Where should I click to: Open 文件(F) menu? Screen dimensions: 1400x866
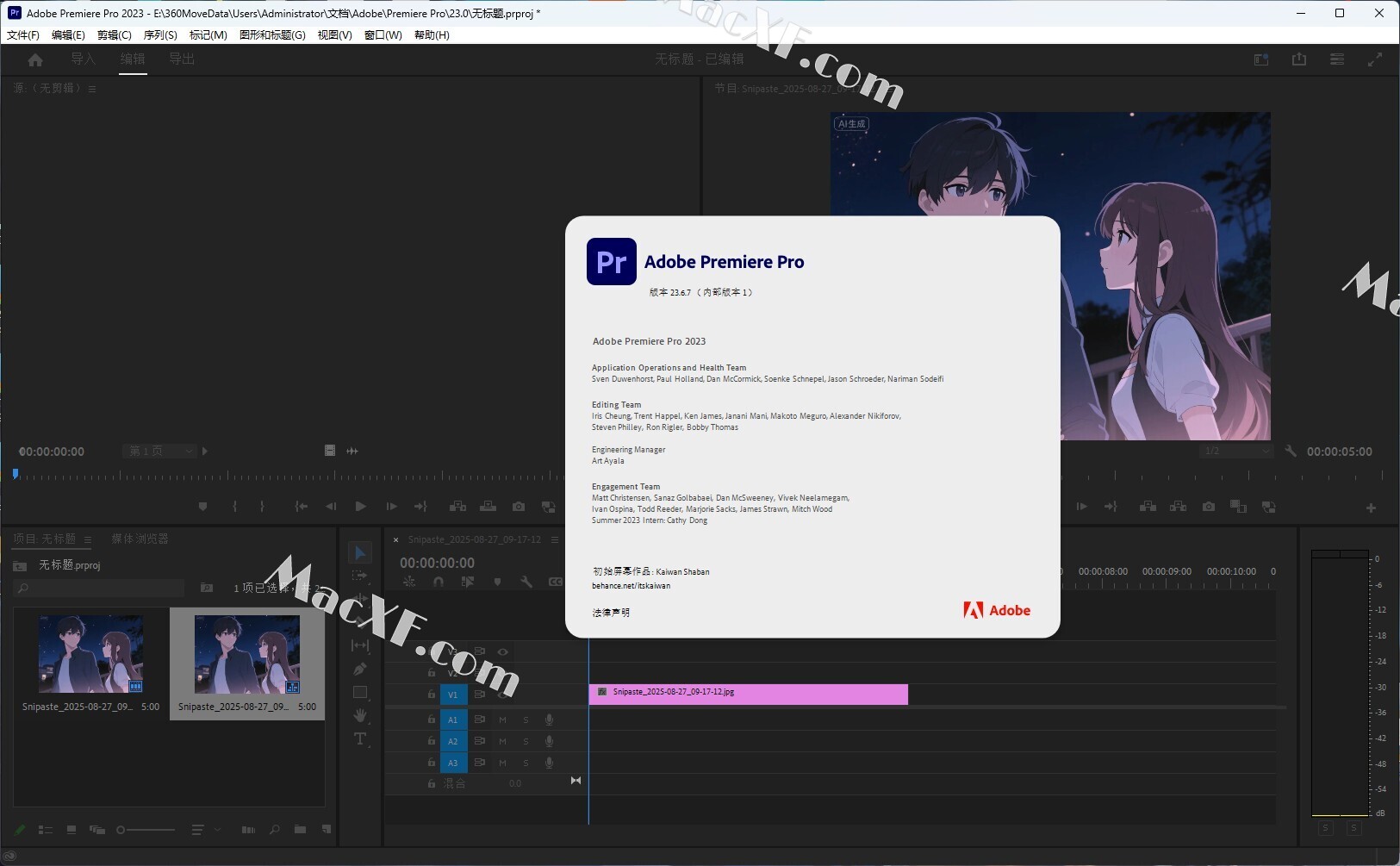point(23,35)
